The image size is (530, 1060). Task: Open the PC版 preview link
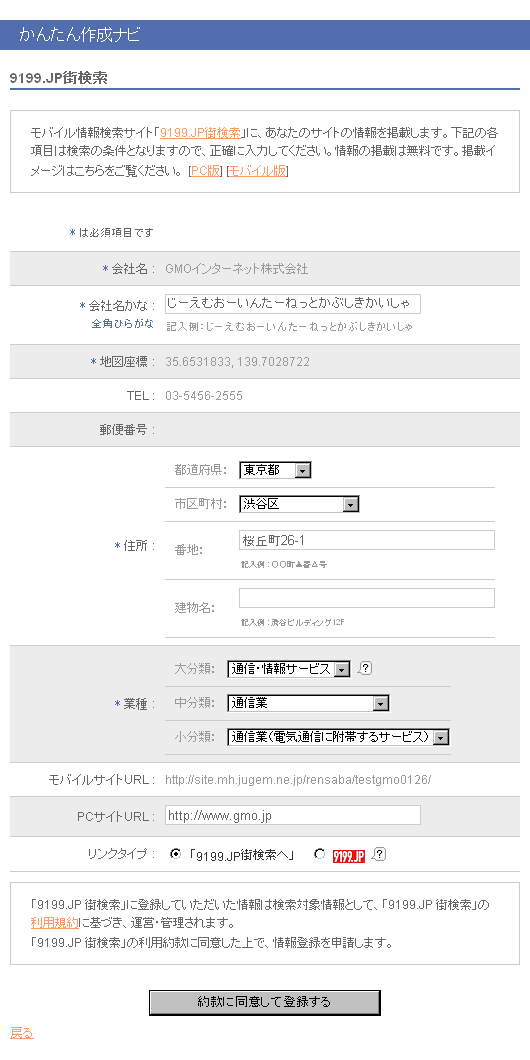coord(206,171)
